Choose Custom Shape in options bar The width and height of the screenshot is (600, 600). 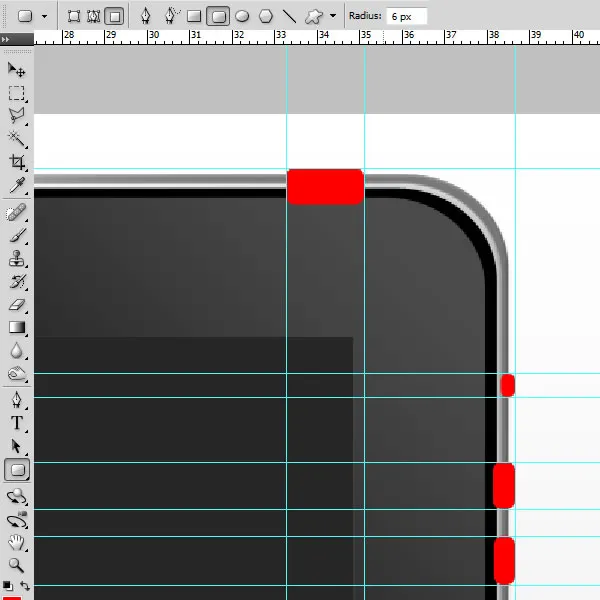click(314, 16)
